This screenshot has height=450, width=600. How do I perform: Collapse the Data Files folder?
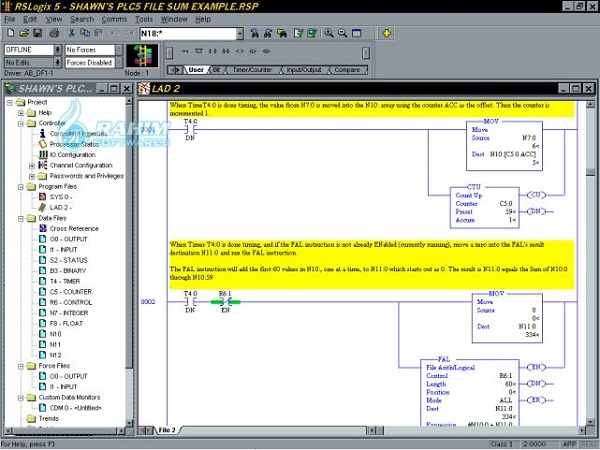pos(20,218)
